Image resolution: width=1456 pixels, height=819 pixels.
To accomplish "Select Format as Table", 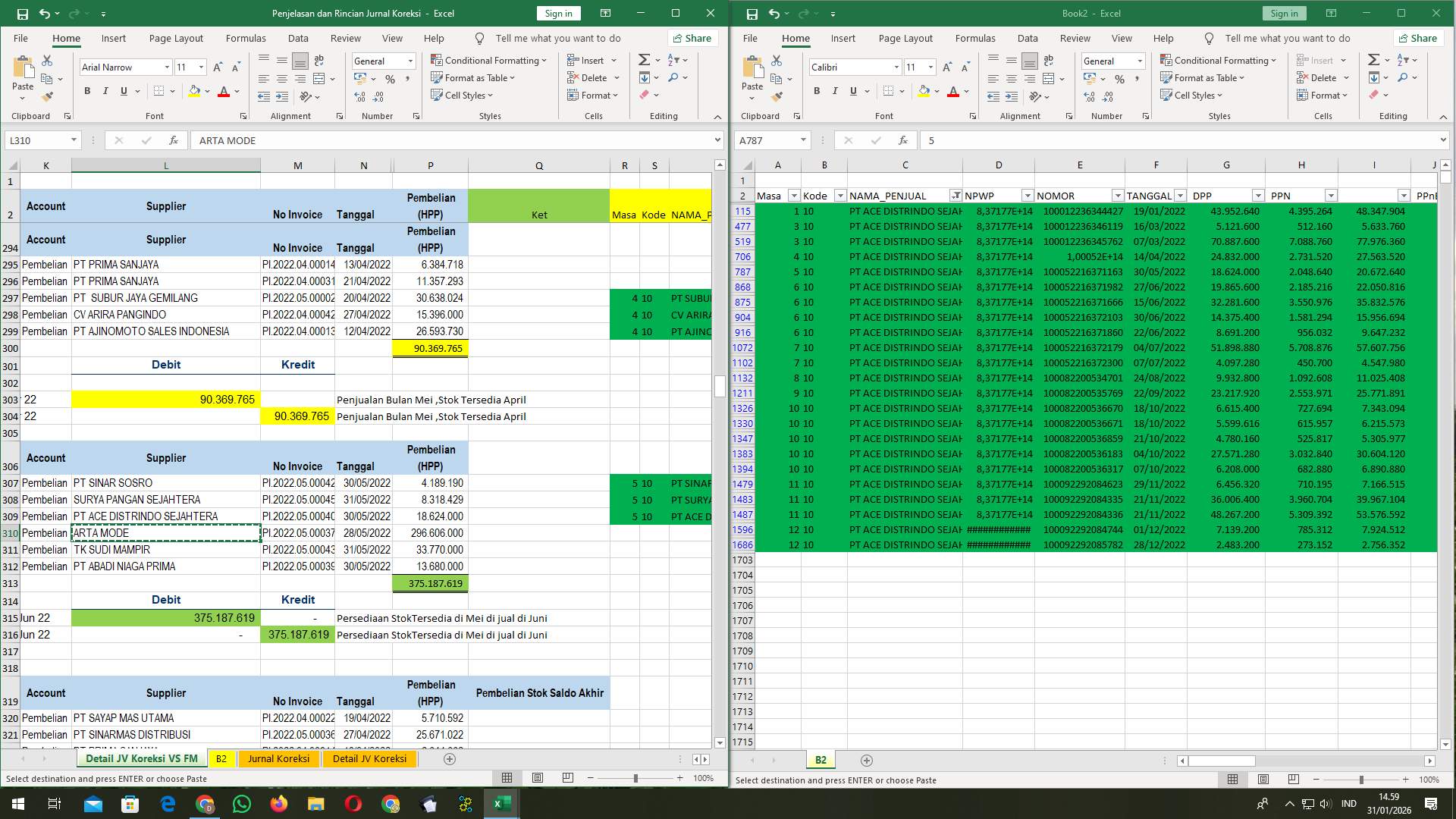I will pyautogui.click(x=472, y=77).
